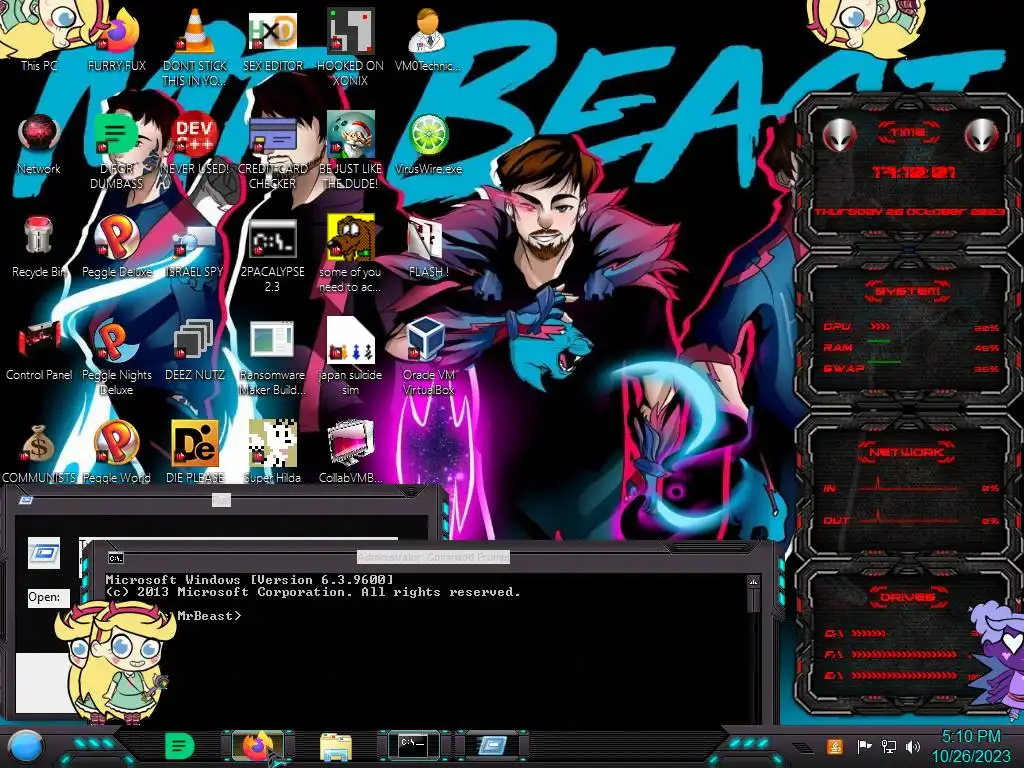
Task: Click the Start orb button
Action: pos(26,746)
